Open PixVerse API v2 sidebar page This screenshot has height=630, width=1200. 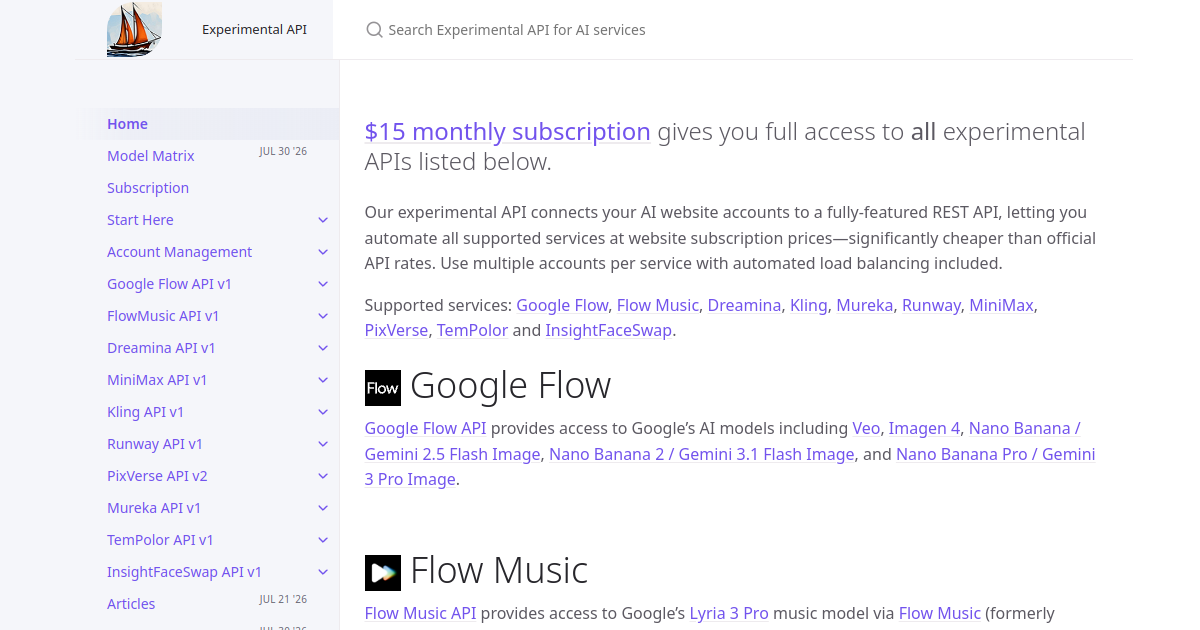click(157, 476)
